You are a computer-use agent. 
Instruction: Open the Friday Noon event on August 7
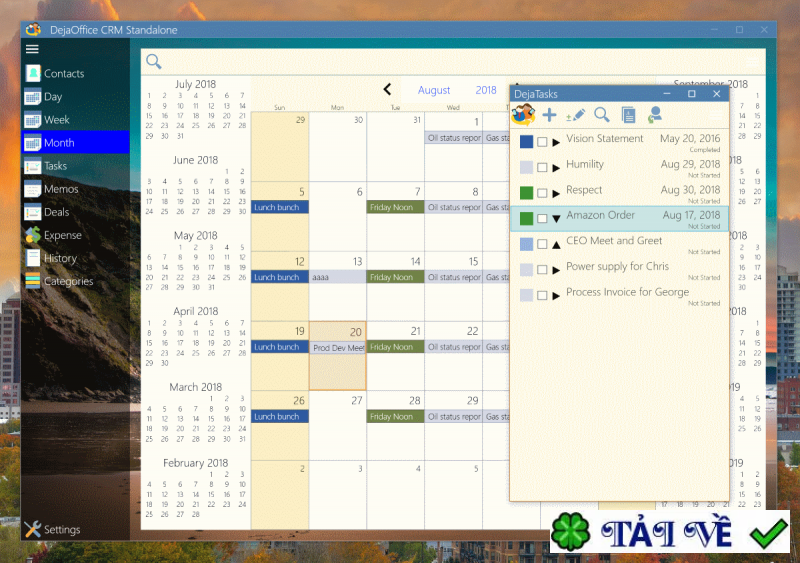(395, 207)
